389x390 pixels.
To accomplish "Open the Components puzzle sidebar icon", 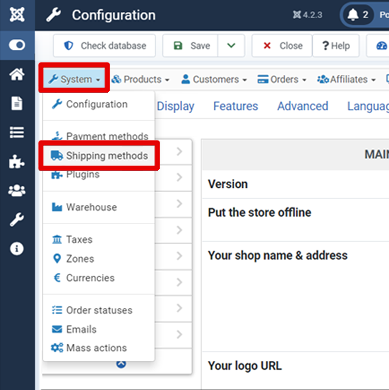I will (x=17, y=162).
